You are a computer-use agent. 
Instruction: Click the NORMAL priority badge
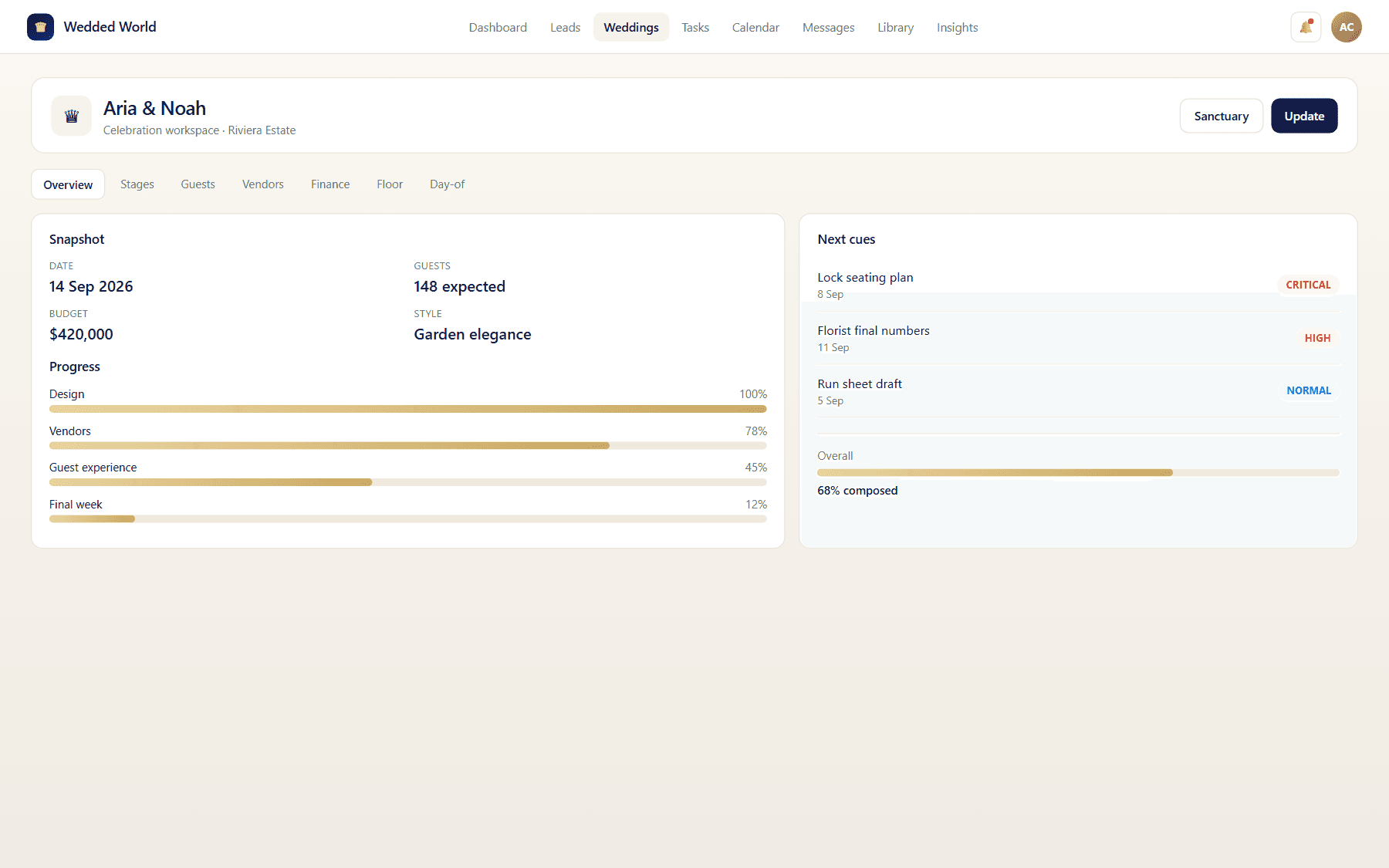(1309, 390)
